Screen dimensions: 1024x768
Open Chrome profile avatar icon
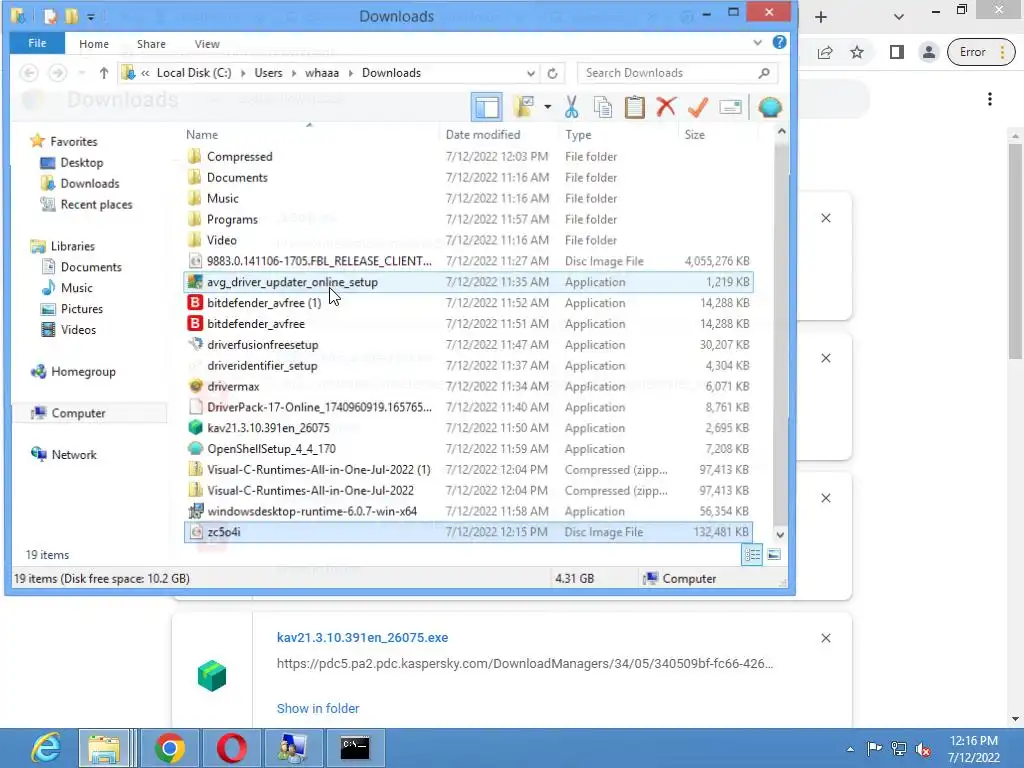click(928, 52)
